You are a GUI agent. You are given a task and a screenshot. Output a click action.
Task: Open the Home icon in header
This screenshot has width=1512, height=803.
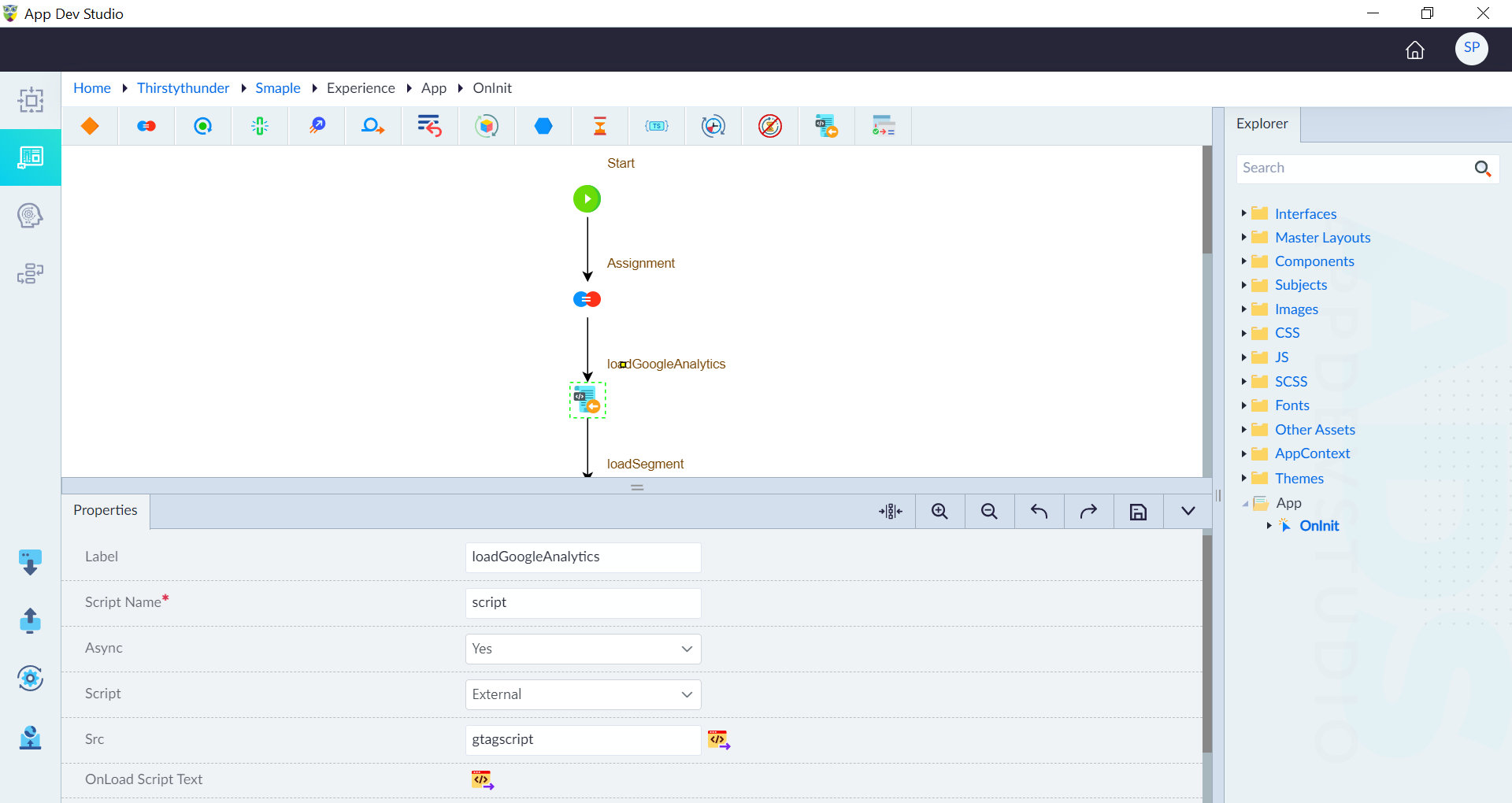(x=1415, y=50)
